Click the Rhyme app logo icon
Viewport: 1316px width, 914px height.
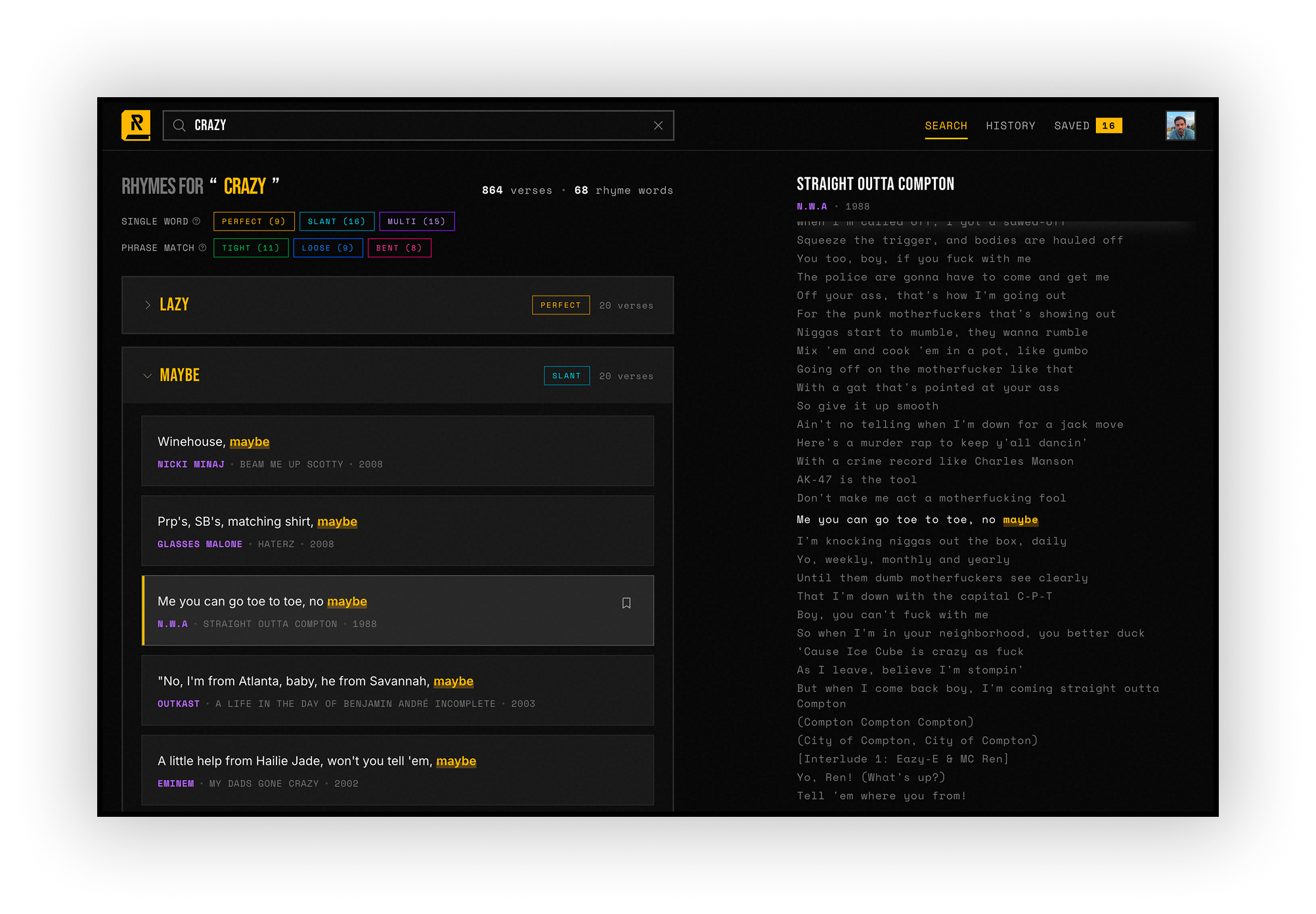(x=136, y=125)
